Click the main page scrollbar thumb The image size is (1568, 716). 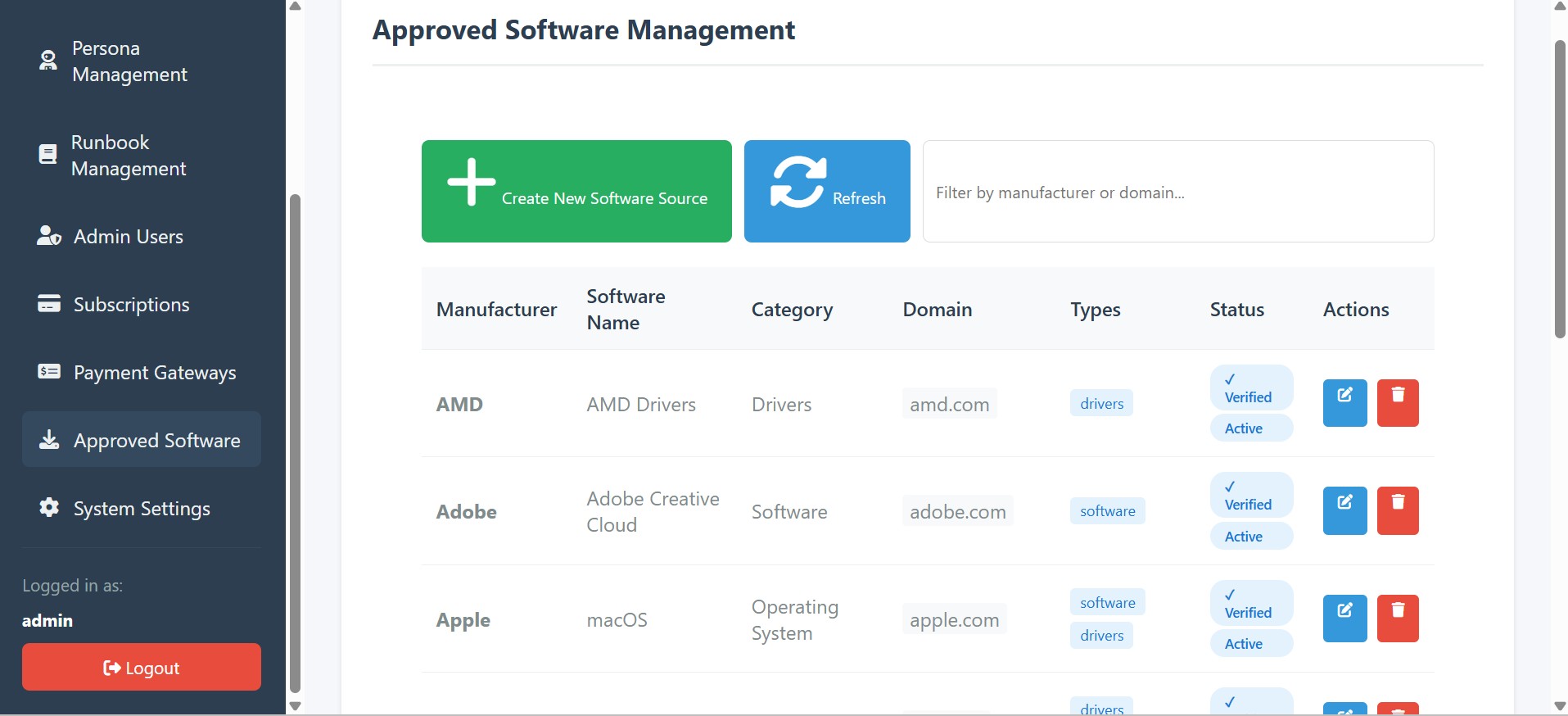pyautogui.click(x=1560, y=188)
